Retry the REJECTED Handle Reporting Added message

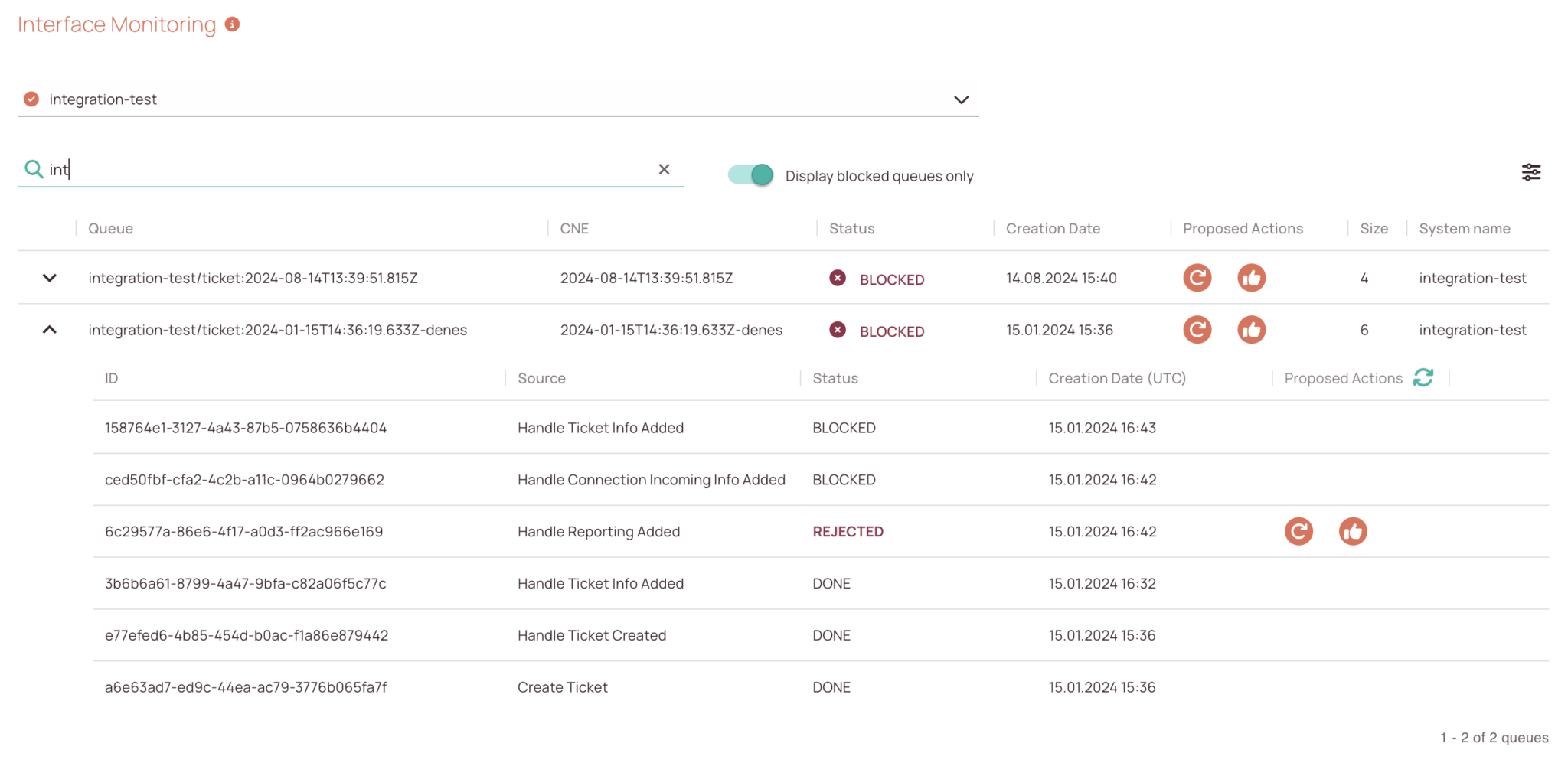(1298, 530)
